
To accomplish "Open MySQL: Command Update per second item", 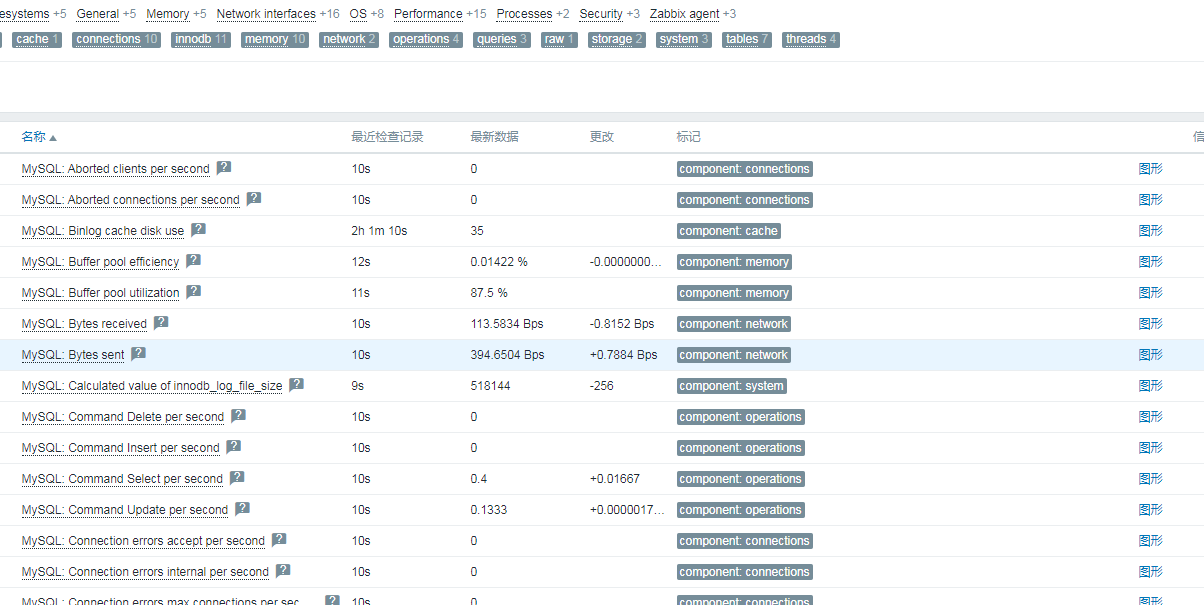I will pos(125,510).
